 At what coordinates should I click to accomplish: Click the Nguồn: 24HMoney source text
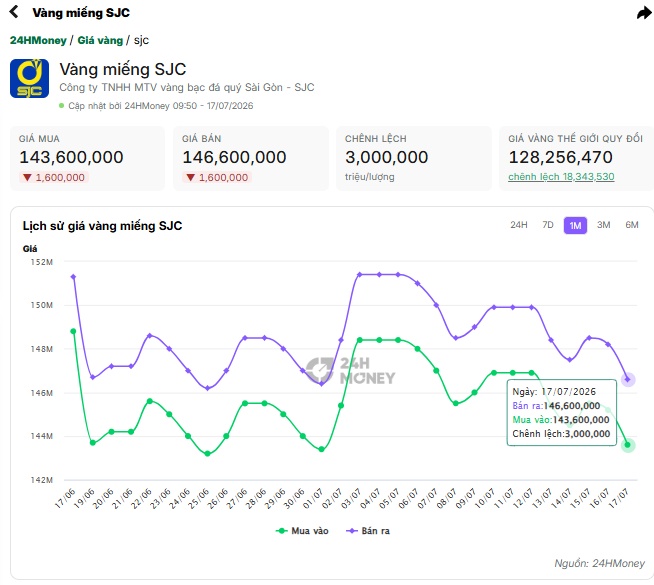[x=599, y=563]
